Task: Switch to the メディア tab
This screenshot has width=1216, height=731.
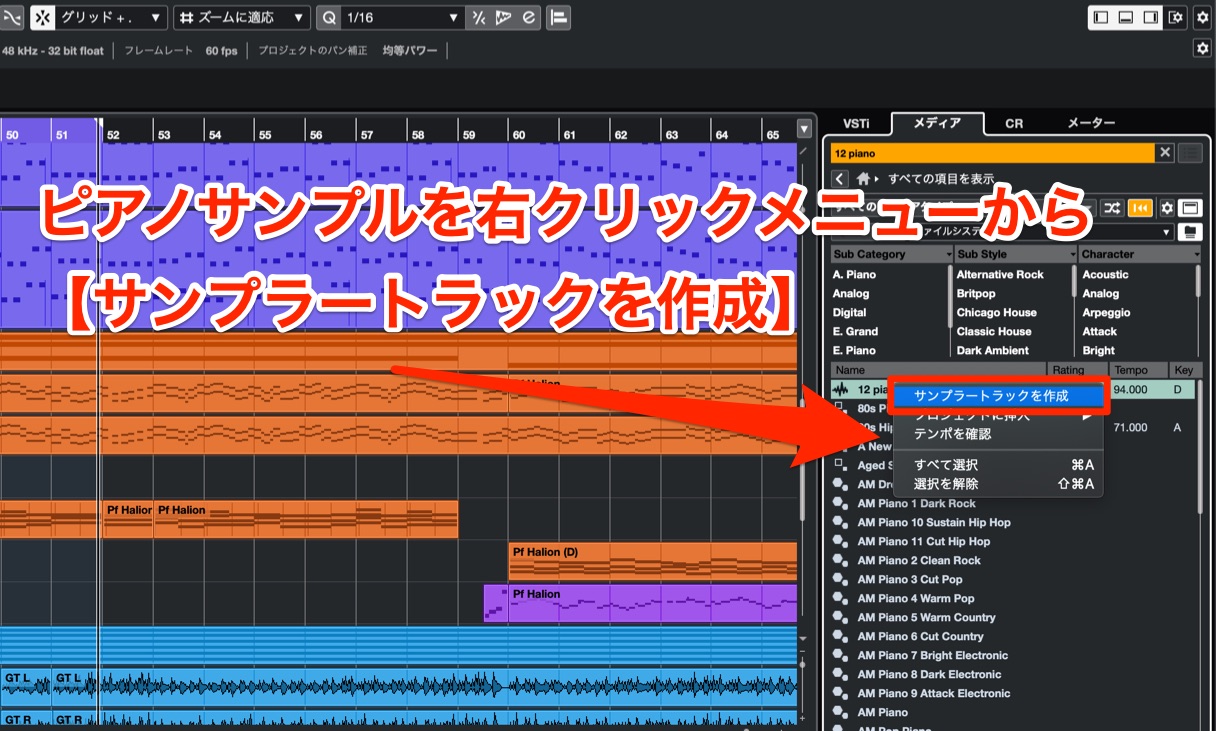Action: tap(937, 123)
